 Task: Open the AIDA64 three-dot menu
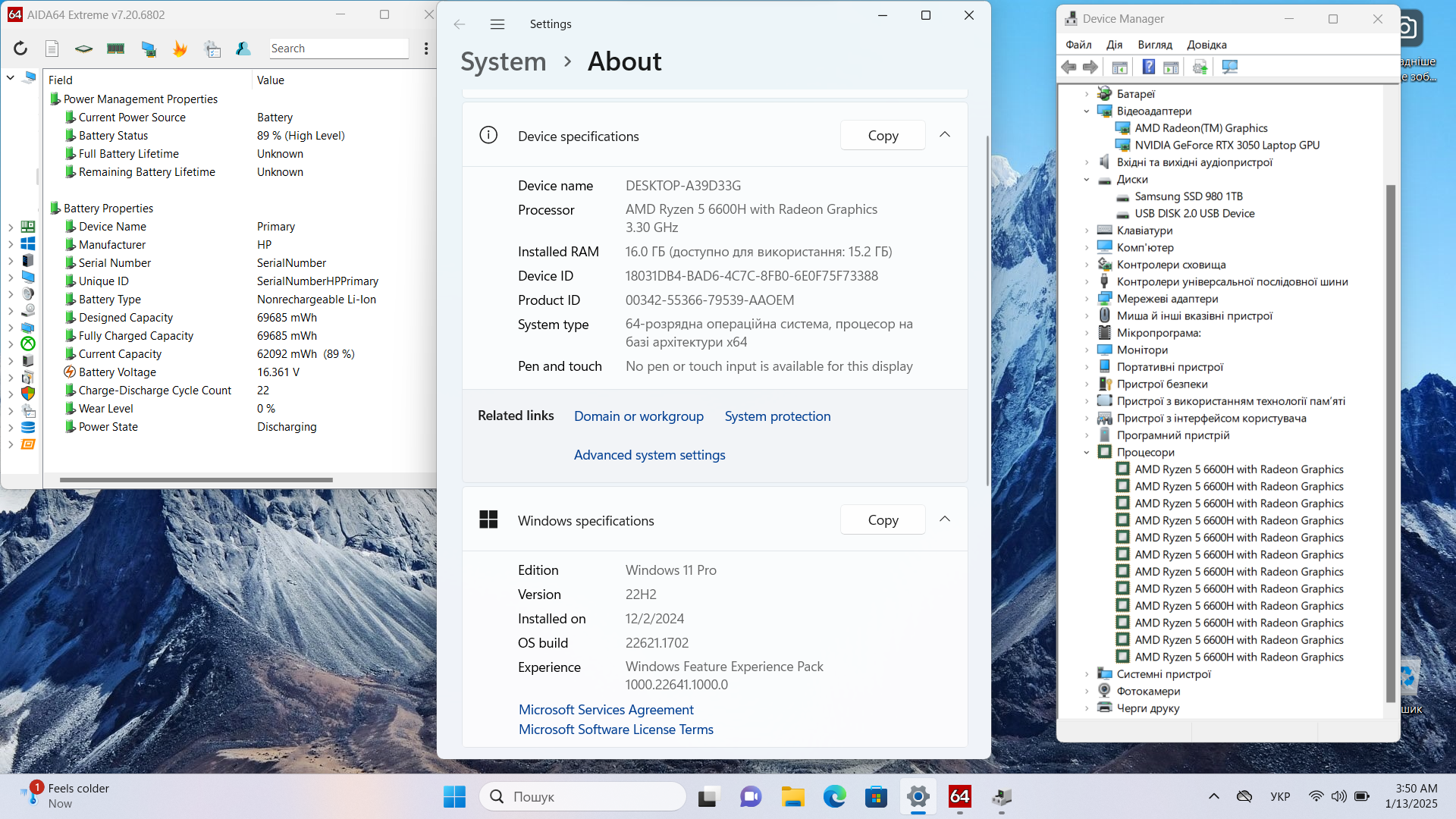click(426, 49)
